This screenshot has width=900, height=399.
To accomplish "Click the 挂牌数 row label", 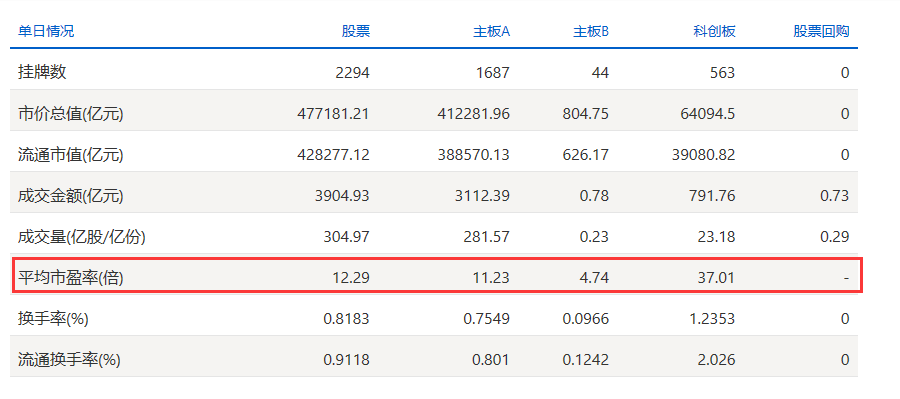I will [x=42, y=72].
